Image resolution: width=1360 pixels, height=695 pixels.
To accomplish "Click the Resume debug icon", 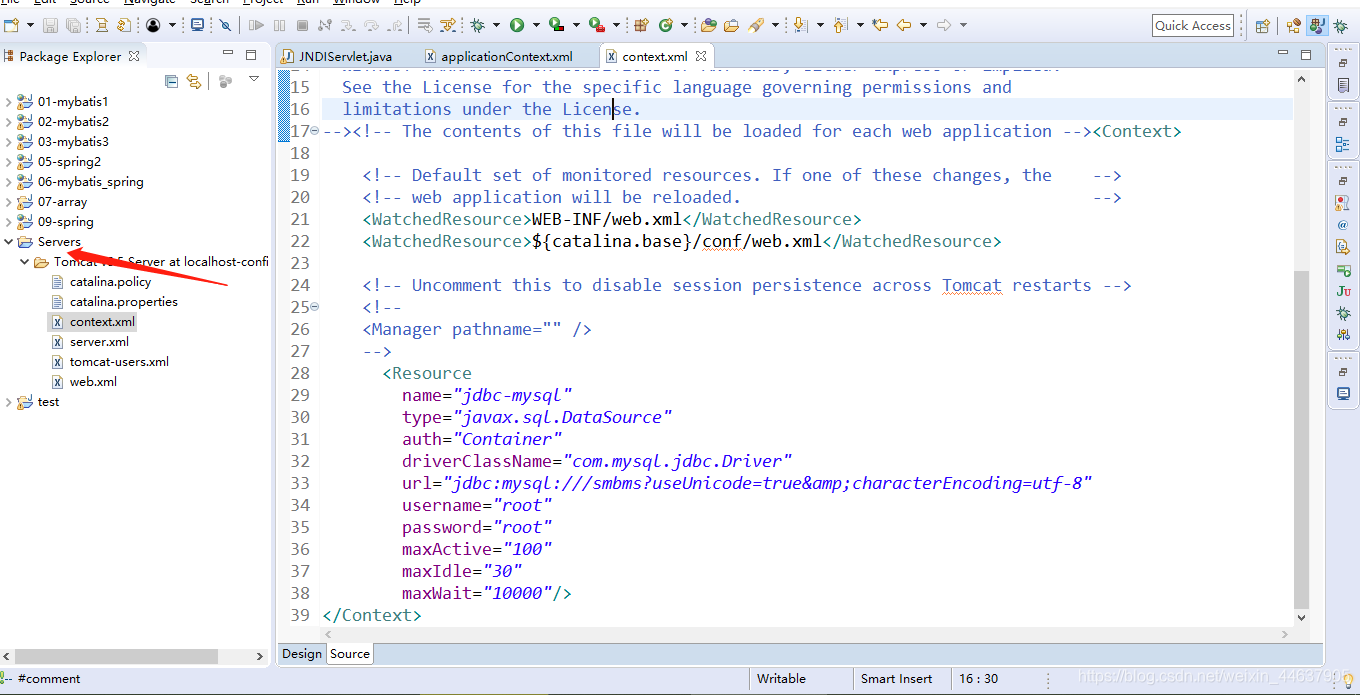I will click(257, 25).
